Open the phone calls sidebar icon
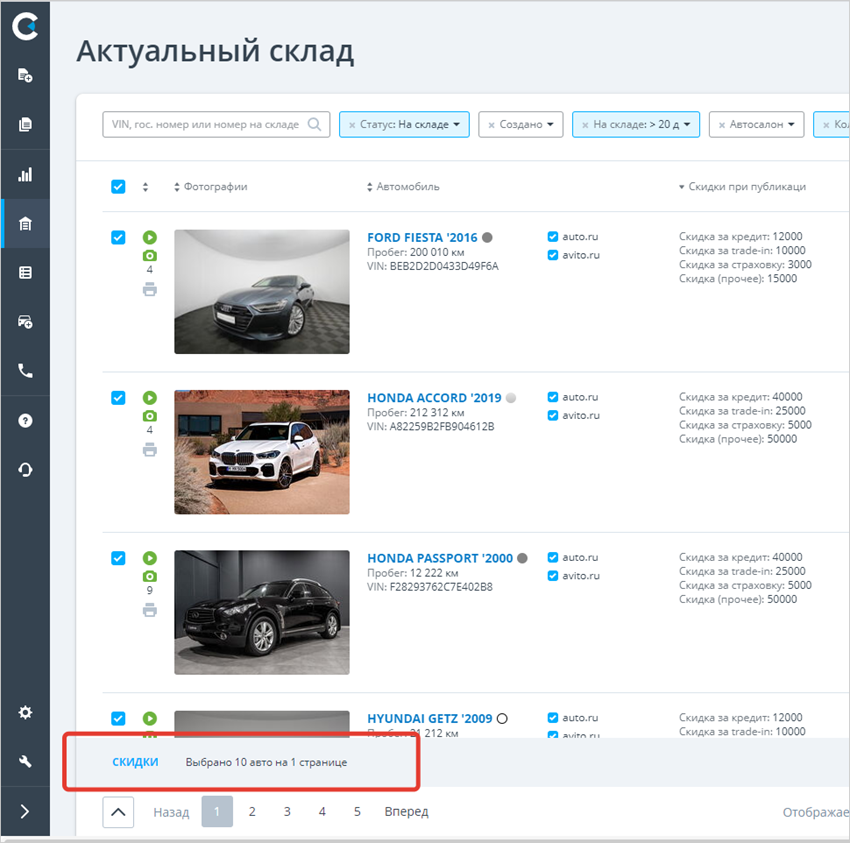Screen dimensions: 850x843 pos(25,371)
